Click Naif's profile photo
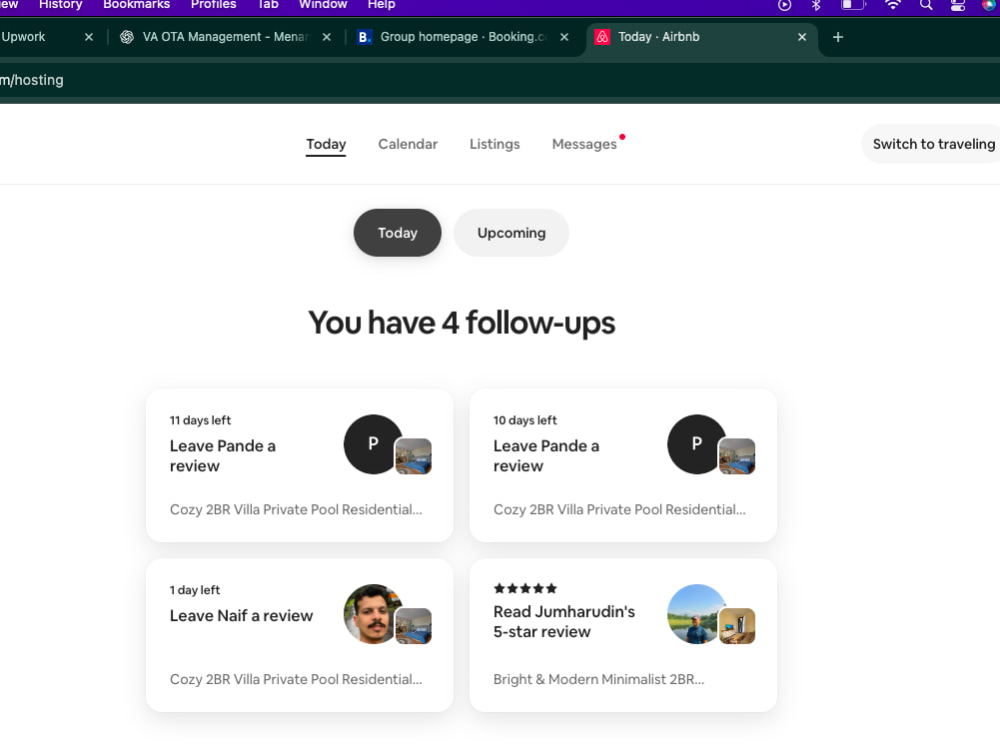This screenshot has height=750, width=1000. pyautogui.click(x=372, y=614)
